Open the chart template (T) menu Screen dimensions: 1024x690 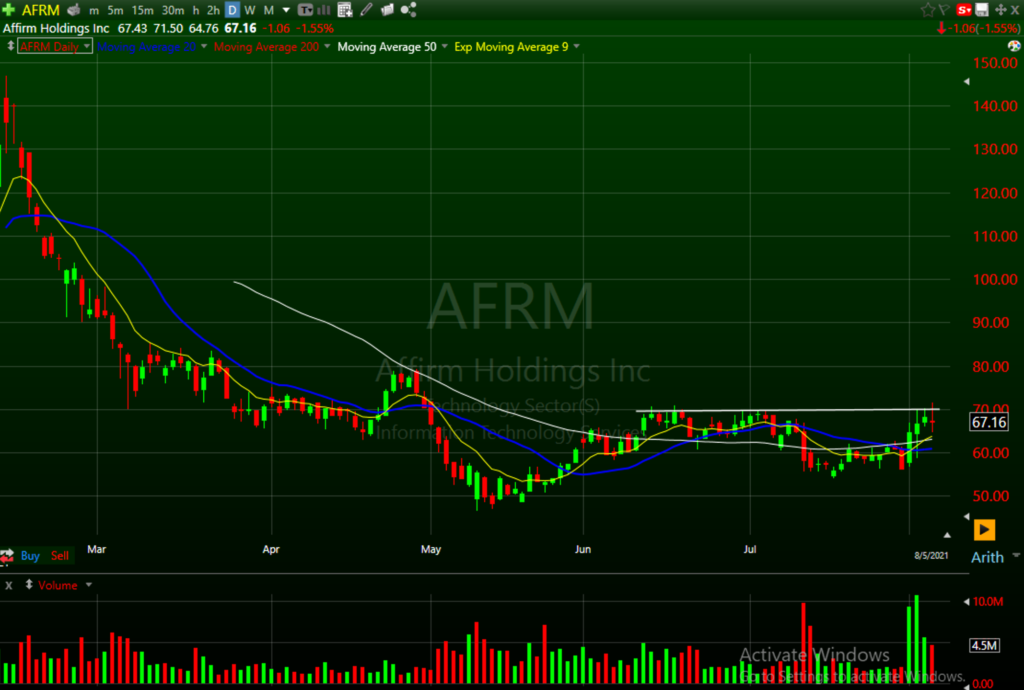[x=305, y=10]
